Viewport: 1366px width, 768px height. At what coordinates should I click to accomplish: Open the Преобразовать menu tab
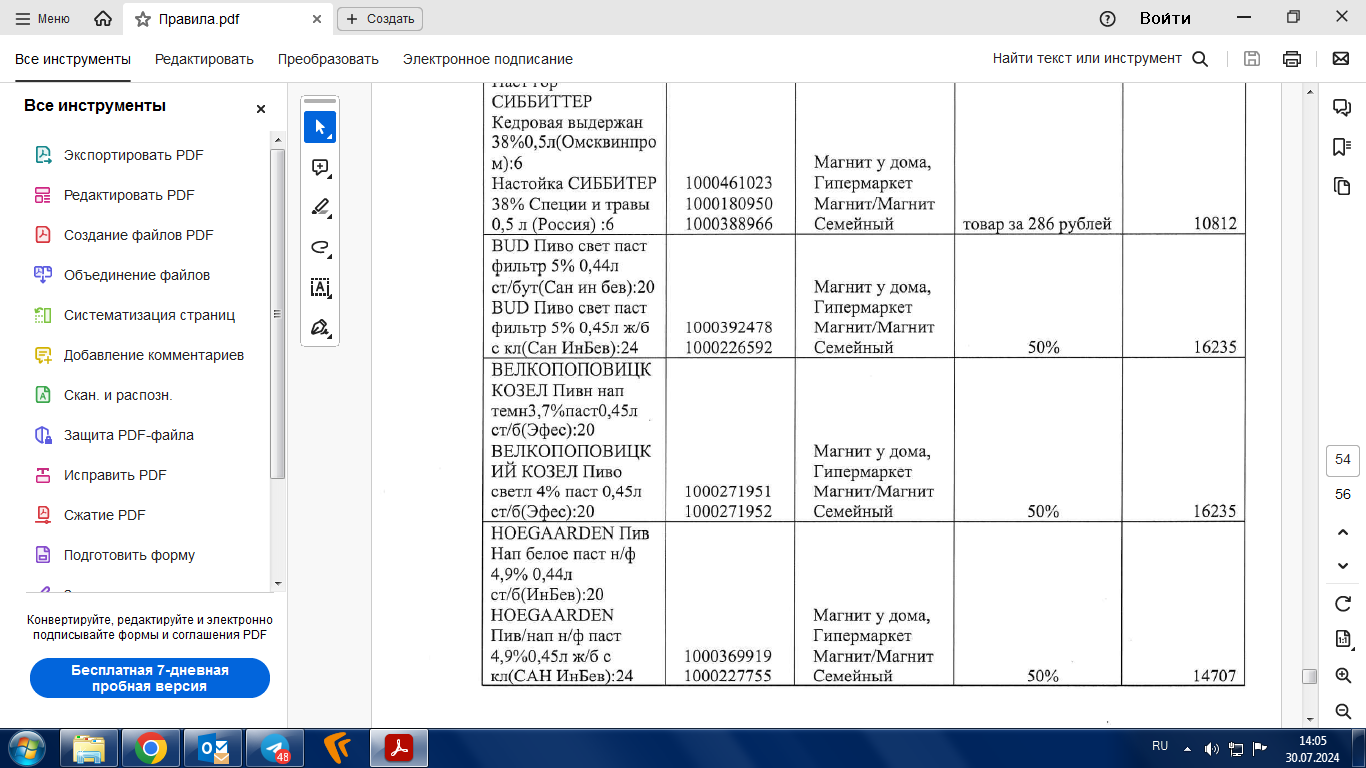(328, 59)
